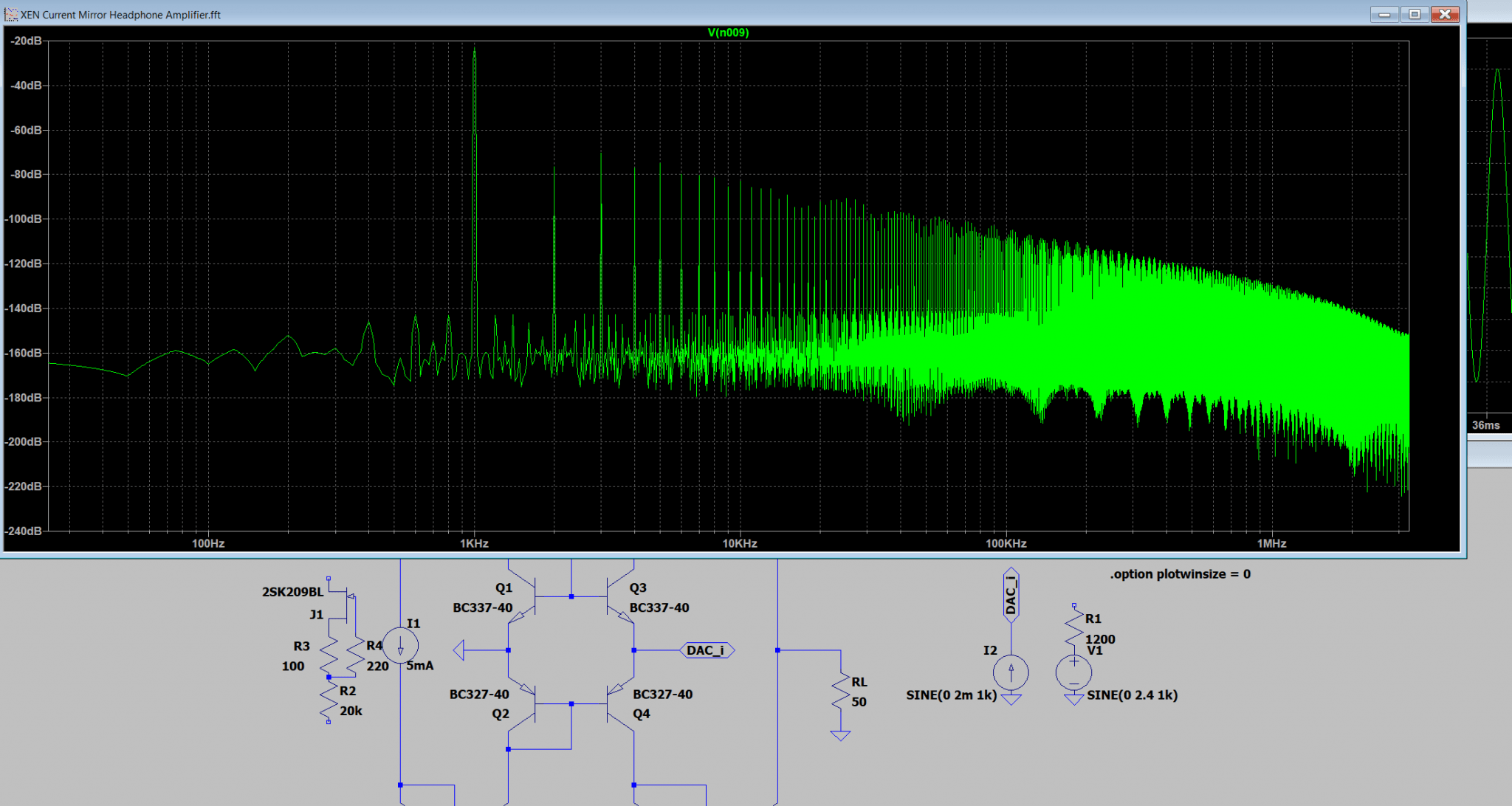This screenshot has width=1512, height=806.
Task: Click the DAC_i net flag beside Q3
Action: pos(707,650)
